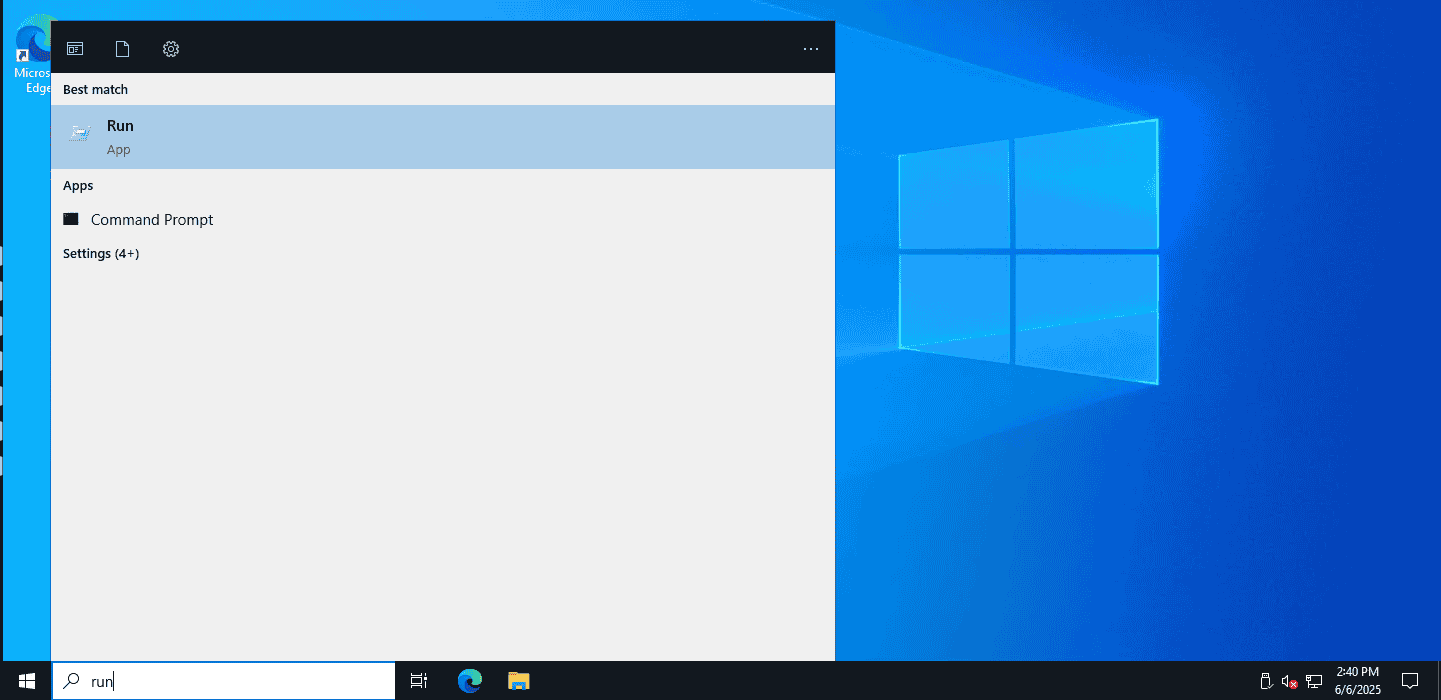Open the clock showing 2:40 PM
Image resolution: width=1441 pixels, height=700 pixels.
pyautogui.click(x=1357, y=681)
